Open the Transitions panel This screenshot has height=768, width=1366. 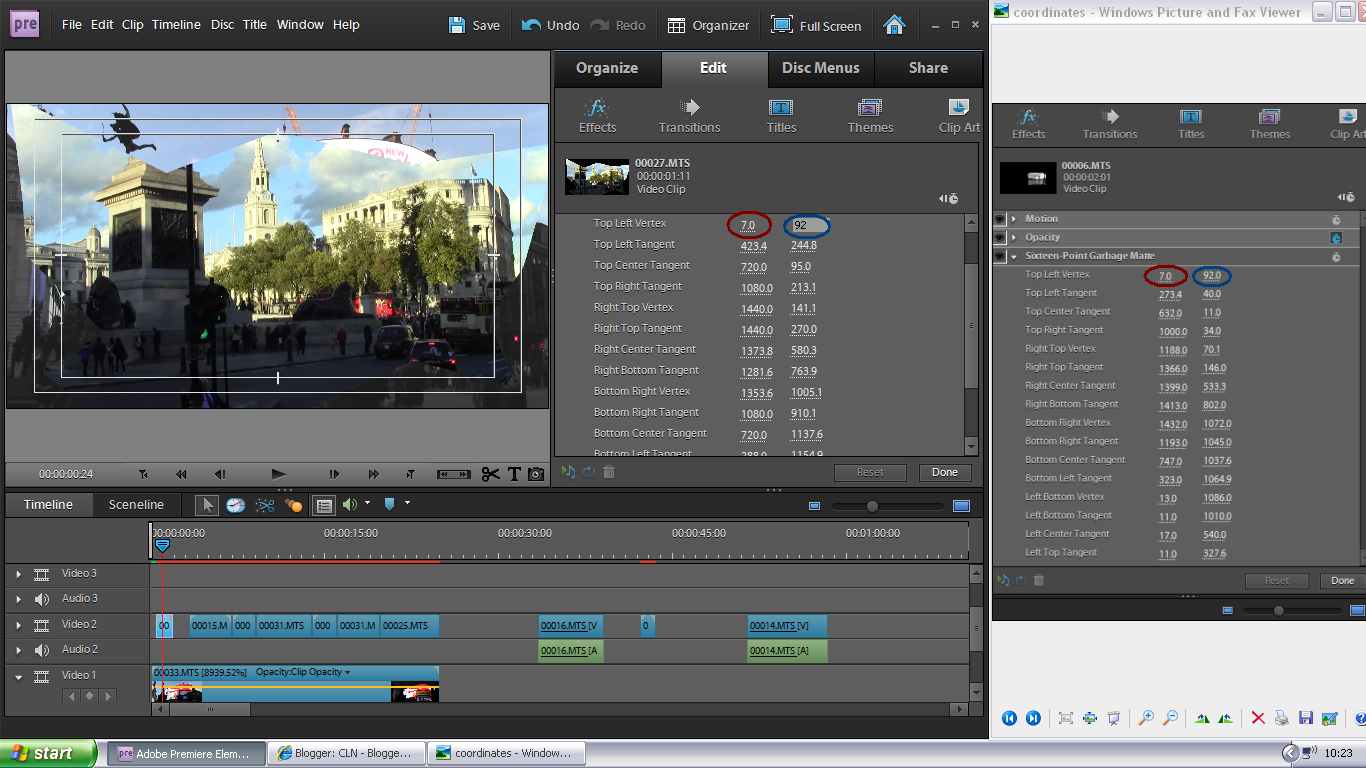coord(689,116)
